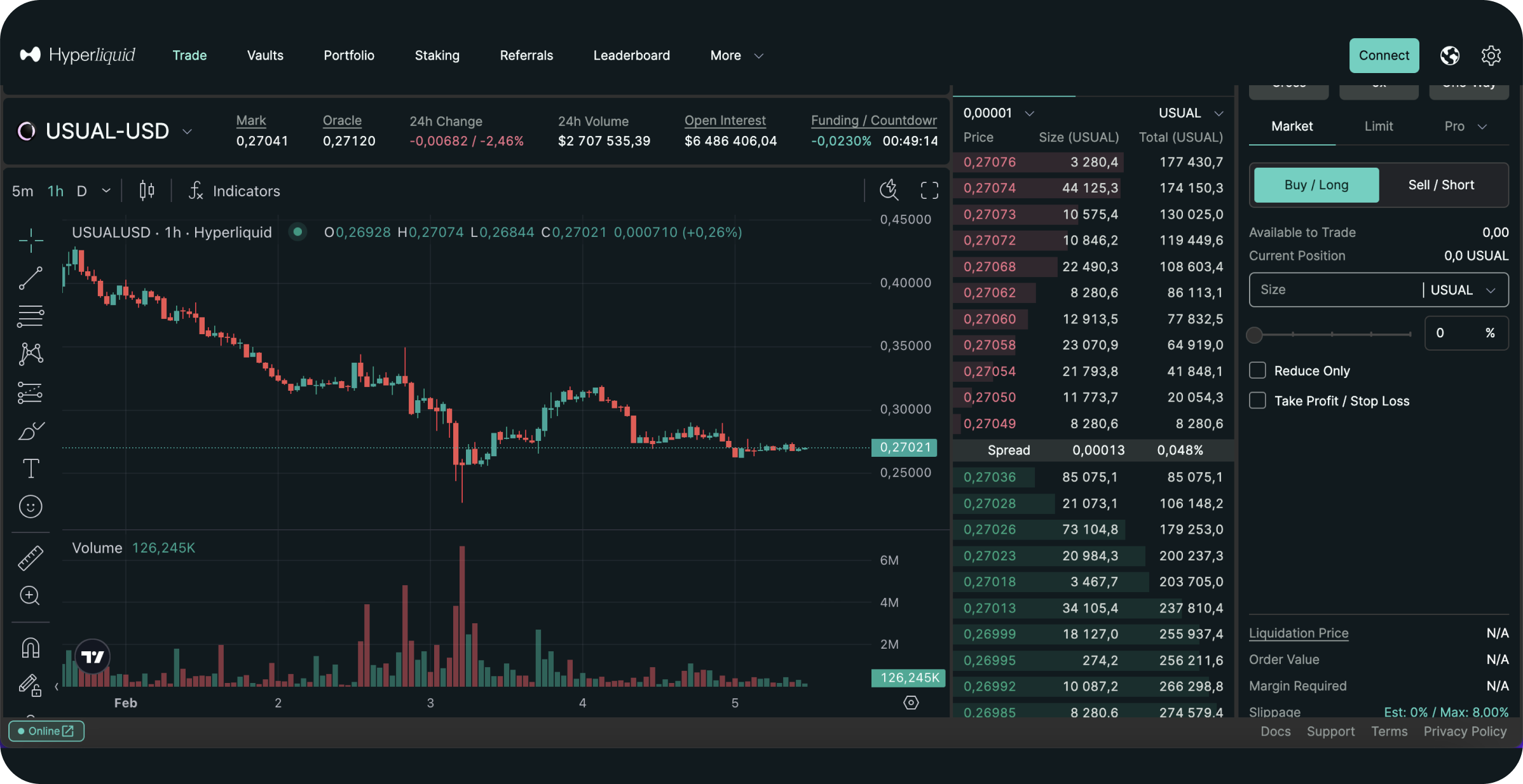Image resolution: width=1523 pixels, height=784 pixels.
Task: Switch chart to 1h interval
Action: point(56,191)
